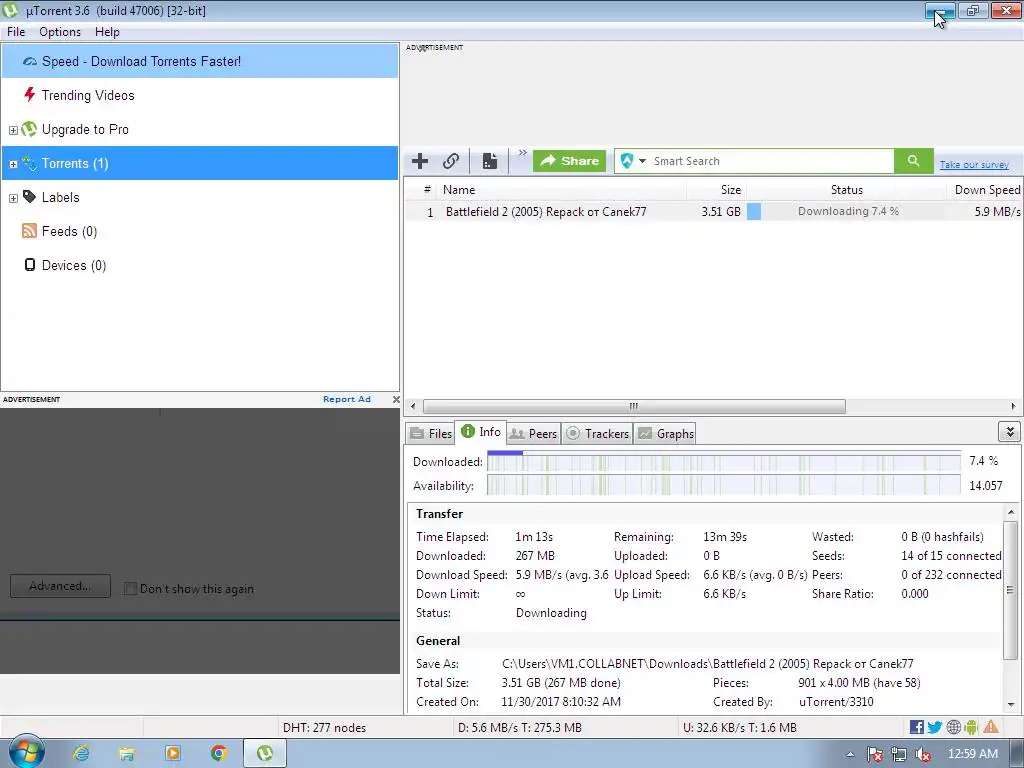Click the horizontal scrollbar thumb in torrent list
The height and width of the screenshot is (768, 1024).
click(x=633, y=406)
